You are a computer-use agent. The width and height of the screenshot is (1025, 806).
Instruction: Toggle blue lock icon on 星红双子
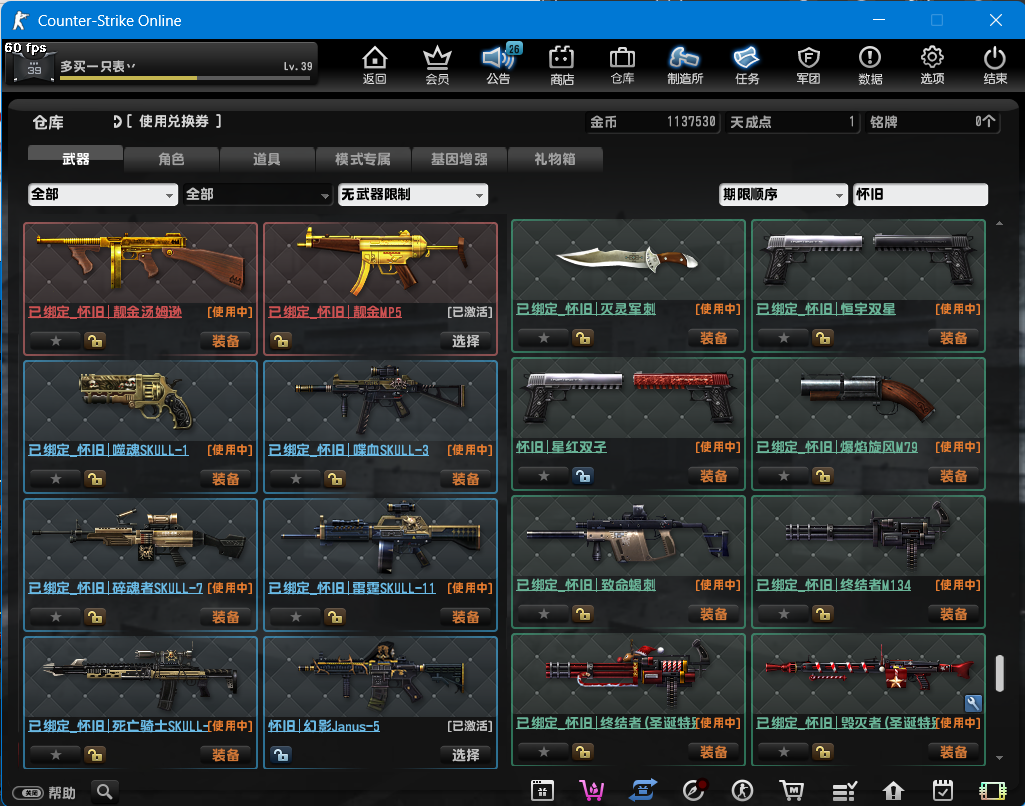(582, 476)
